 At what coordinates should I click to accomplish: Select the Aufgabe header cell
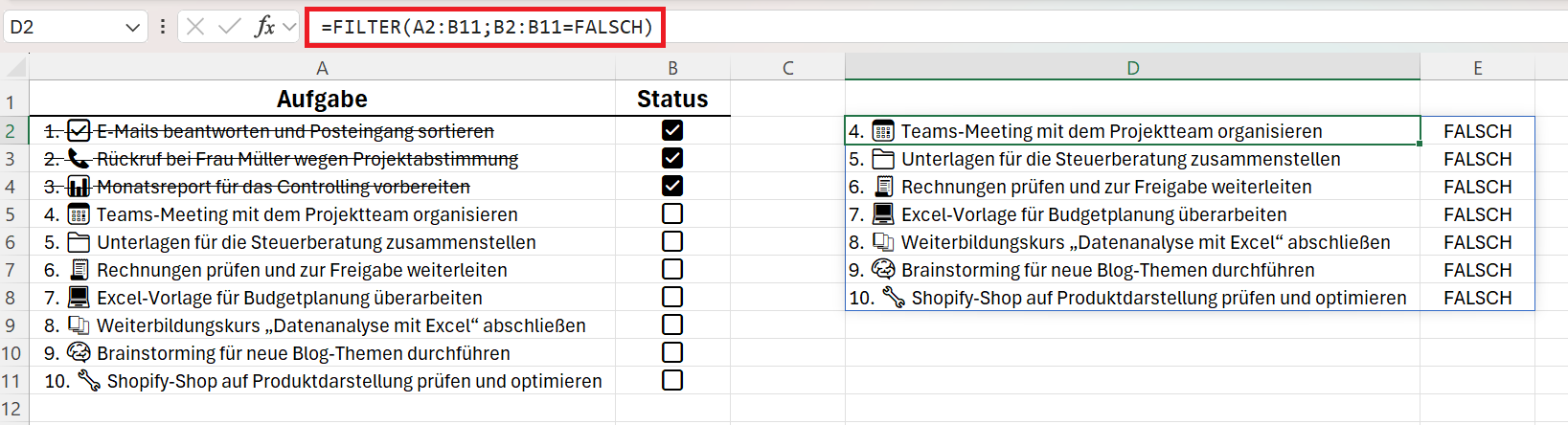click(x=322, y=99)
